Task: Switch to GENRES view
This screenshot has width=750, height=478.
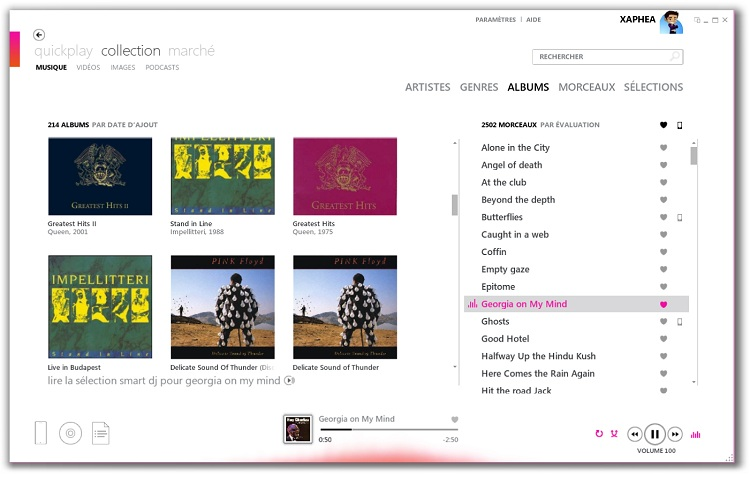Action: pyautogui.click(x=479, y=87)
